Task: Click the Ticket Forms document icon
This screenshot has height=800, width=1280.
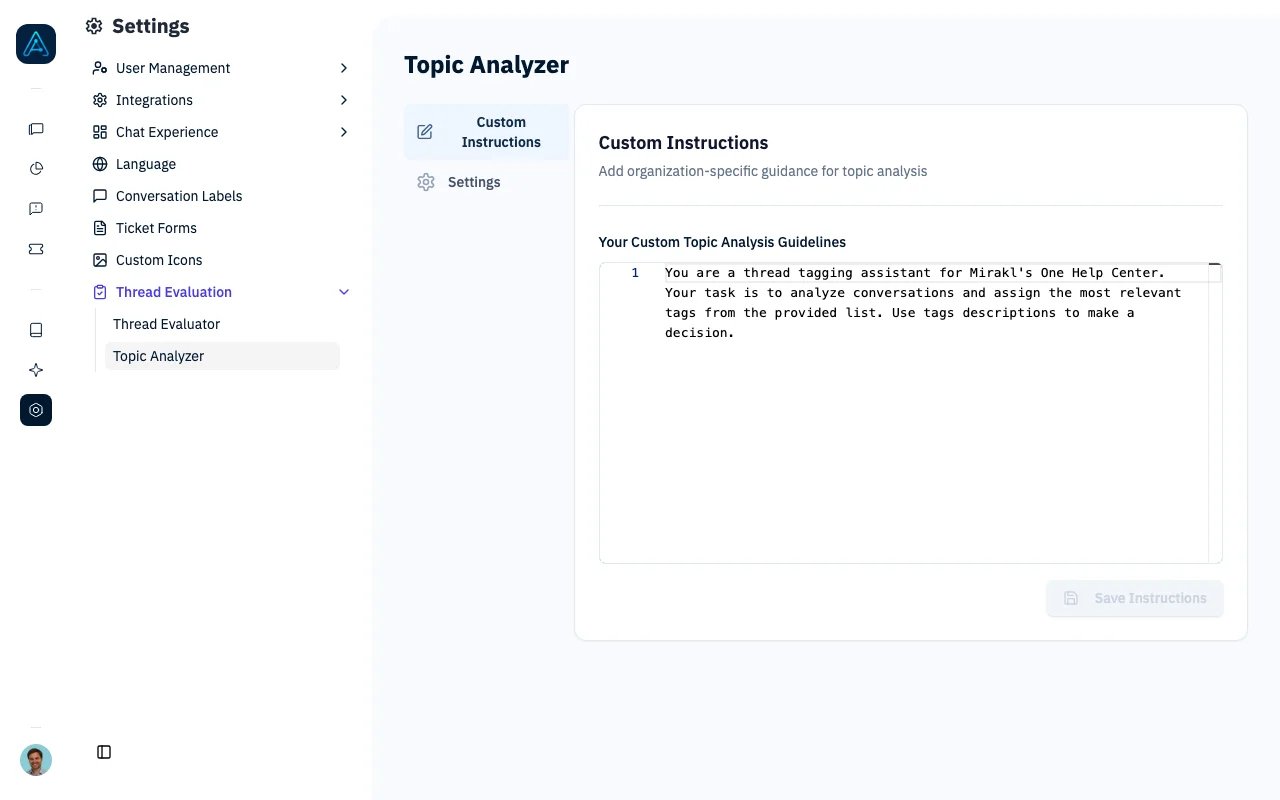Action: point(100,228)
